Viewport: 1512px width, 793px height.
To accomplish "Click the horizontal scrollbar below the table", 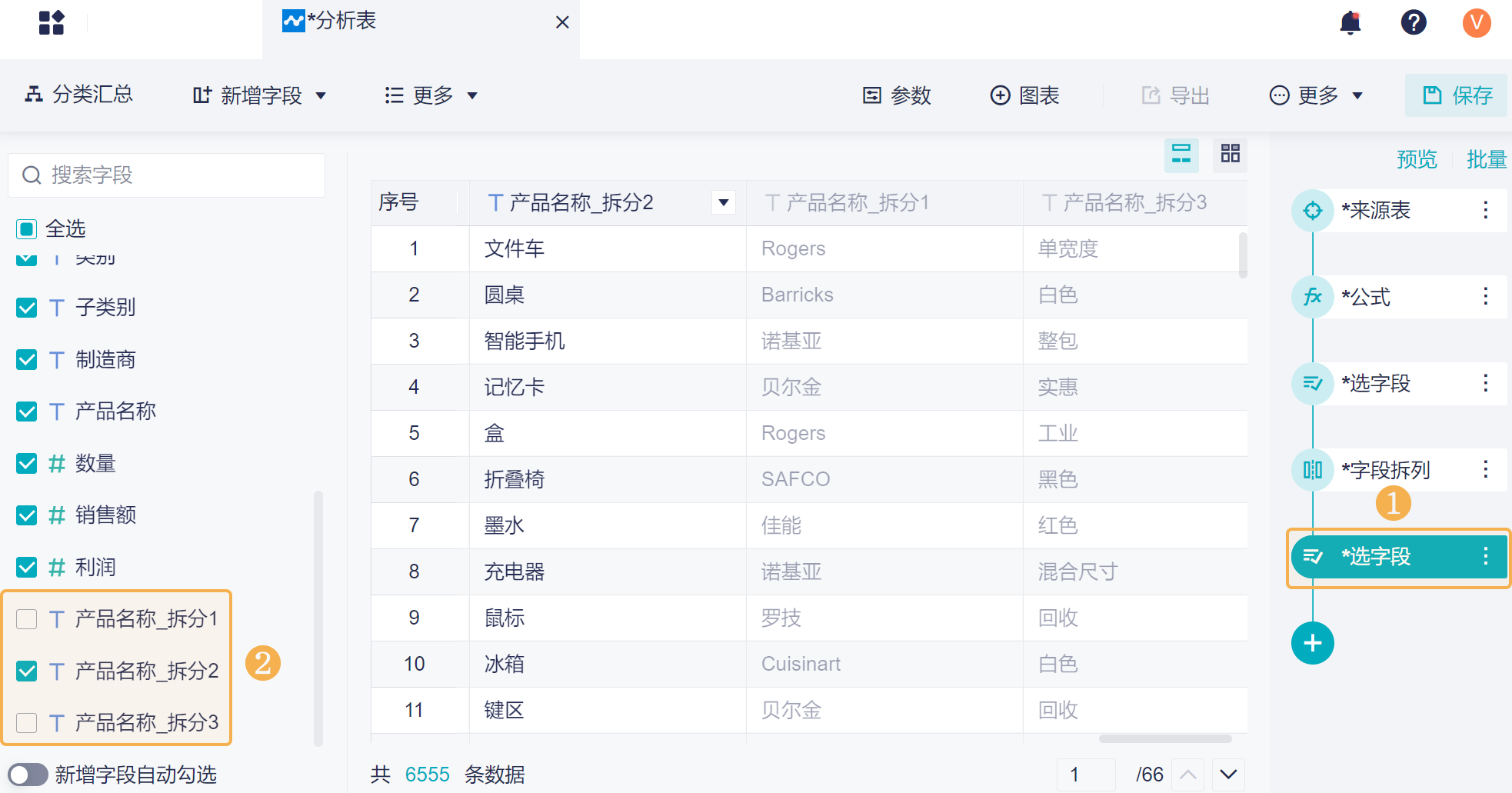I will pyautogui.click(x=1165, y=739).
